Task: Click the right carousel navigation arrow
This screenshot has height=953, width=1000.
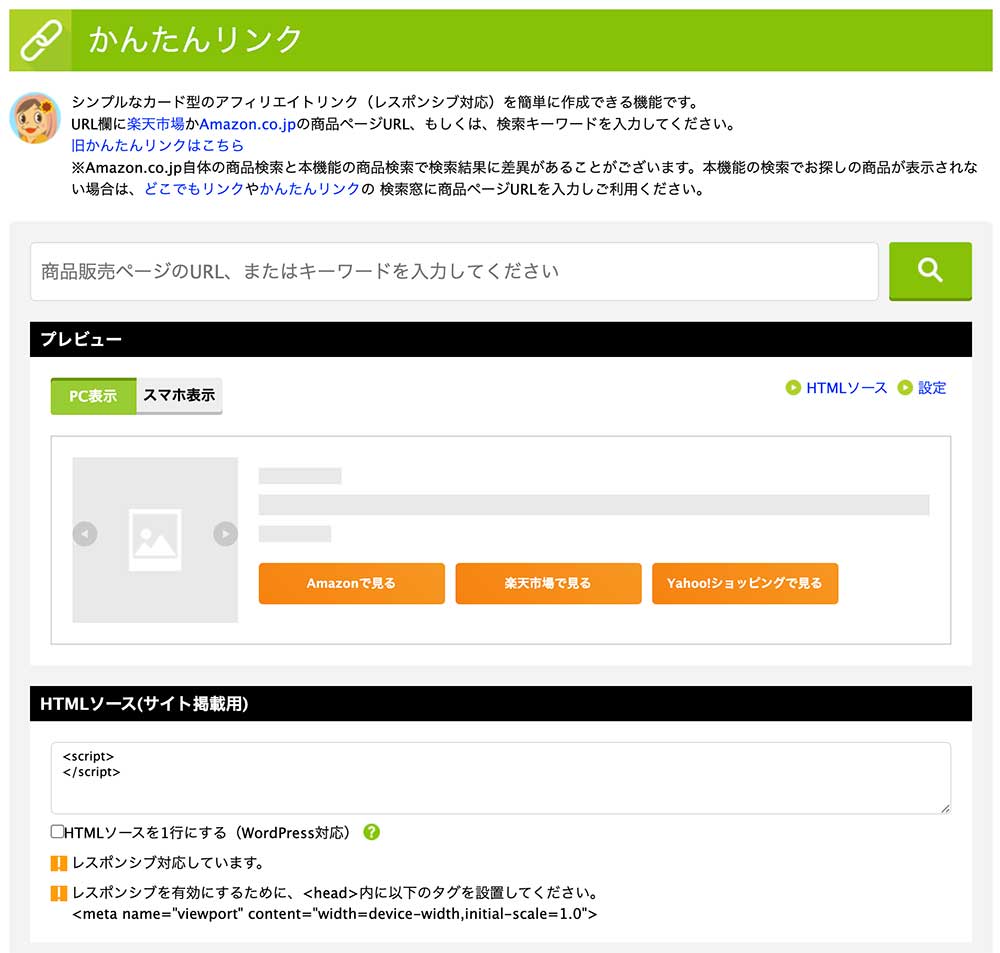Action: coord(224,533)
